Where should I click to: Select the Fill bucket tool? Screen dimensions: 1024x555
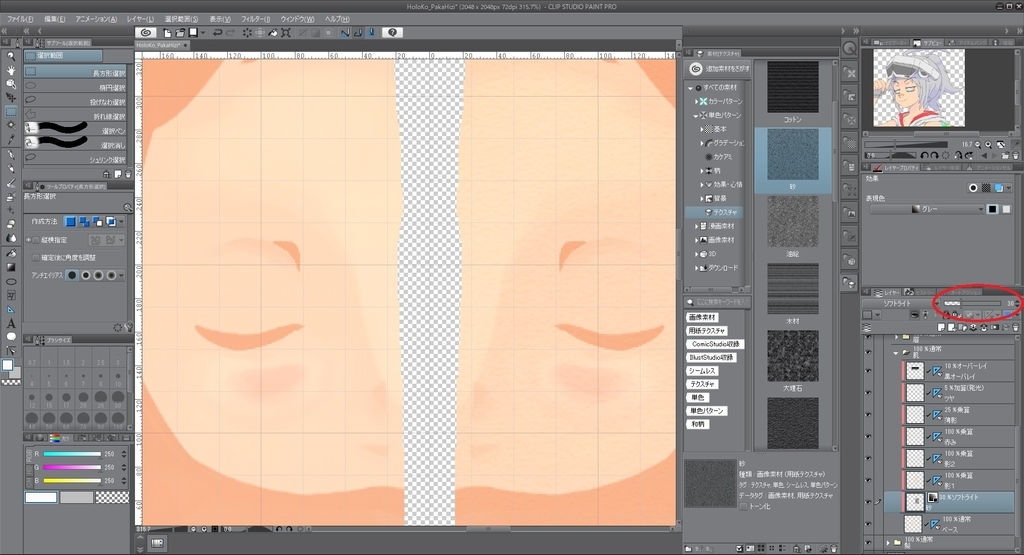click(x=10, y=253)
